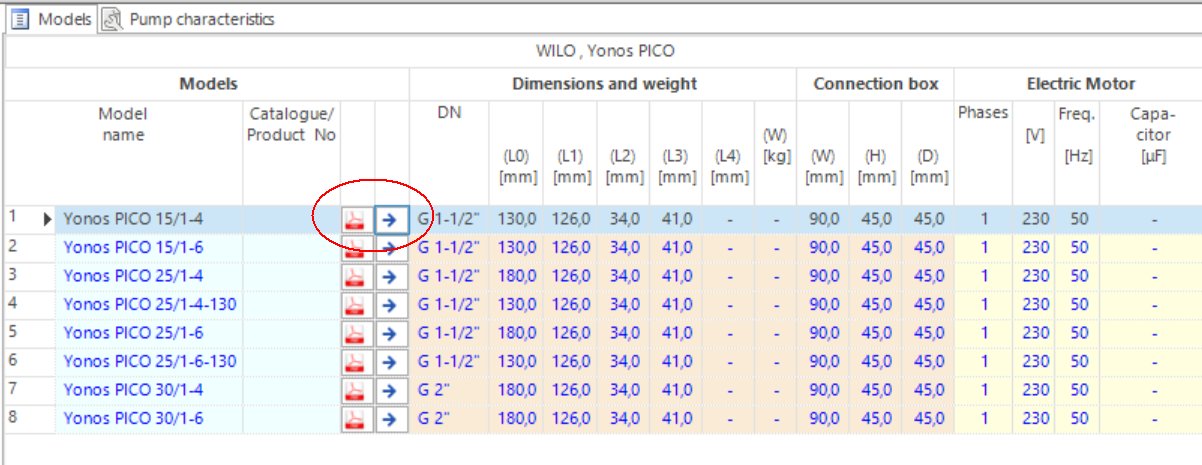This screenshot has width=1202, height=465.
Task: Click arrow button for Yonos PICO 30/1-6
Action: [391, 419]
